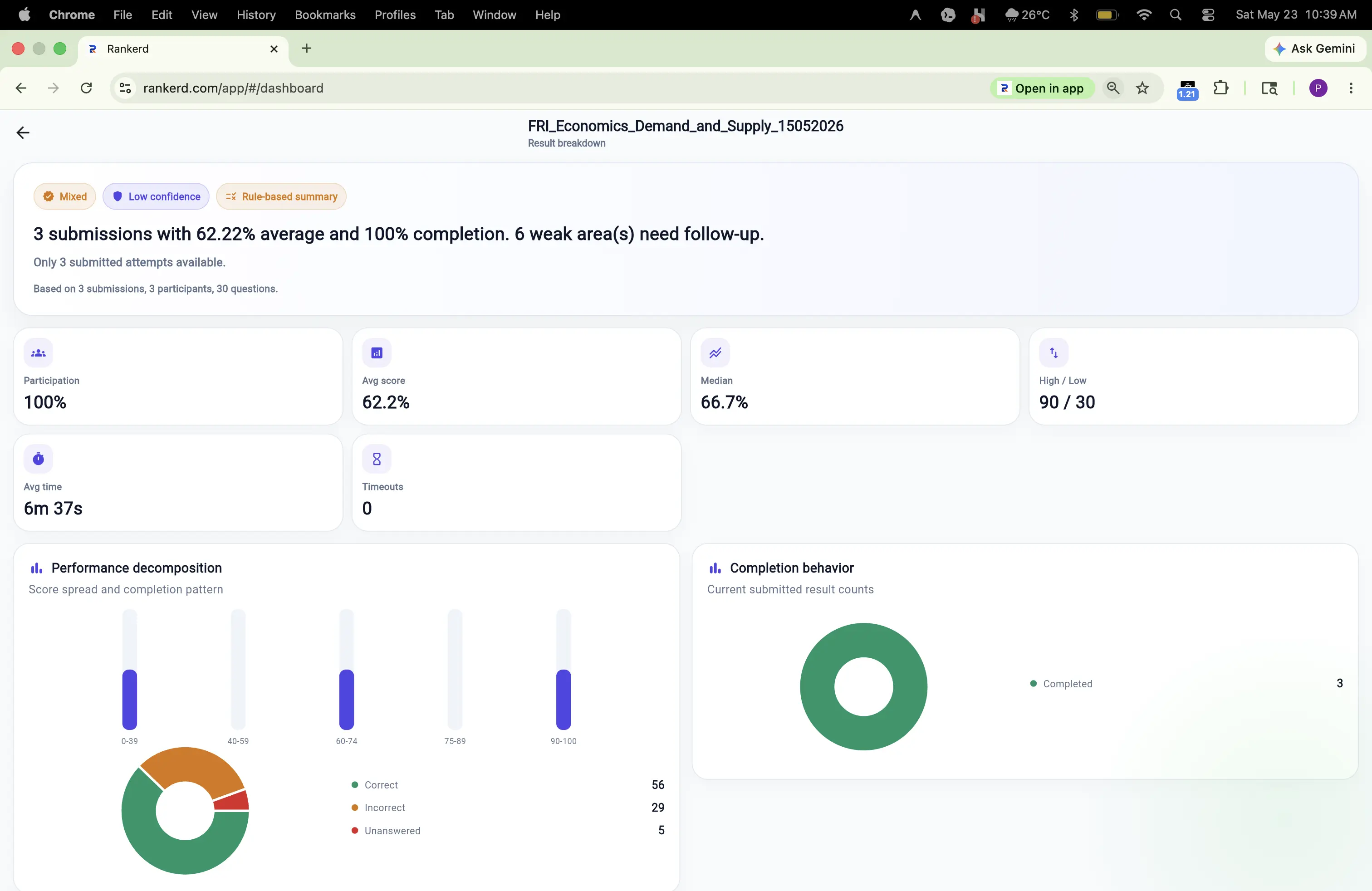The image size is (1372, 891).
Task: Click the High / Low arrows icon
Action: [1053, 352]
